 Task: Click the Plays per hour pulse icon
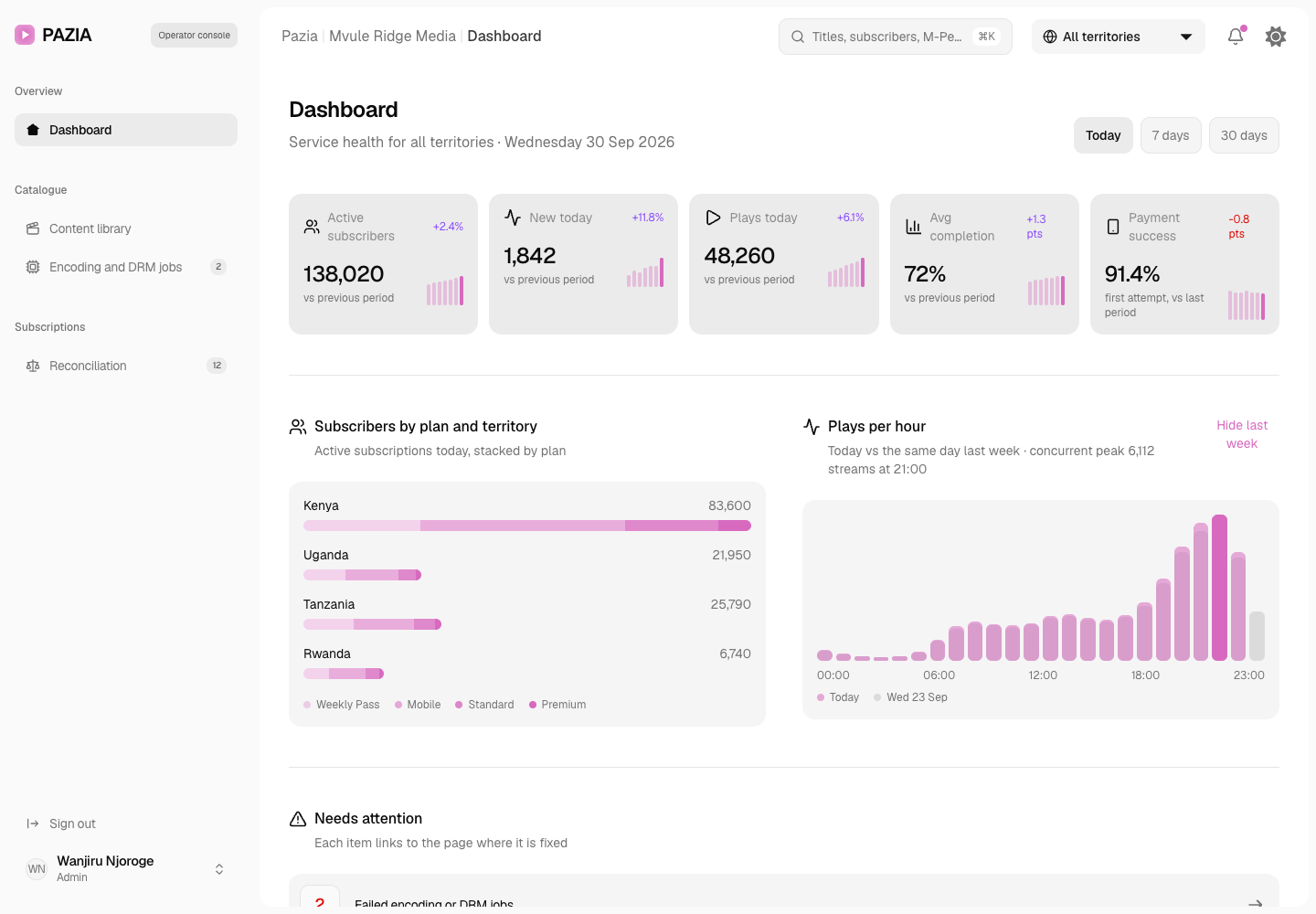pyautogui.click(x=812, y=427)
